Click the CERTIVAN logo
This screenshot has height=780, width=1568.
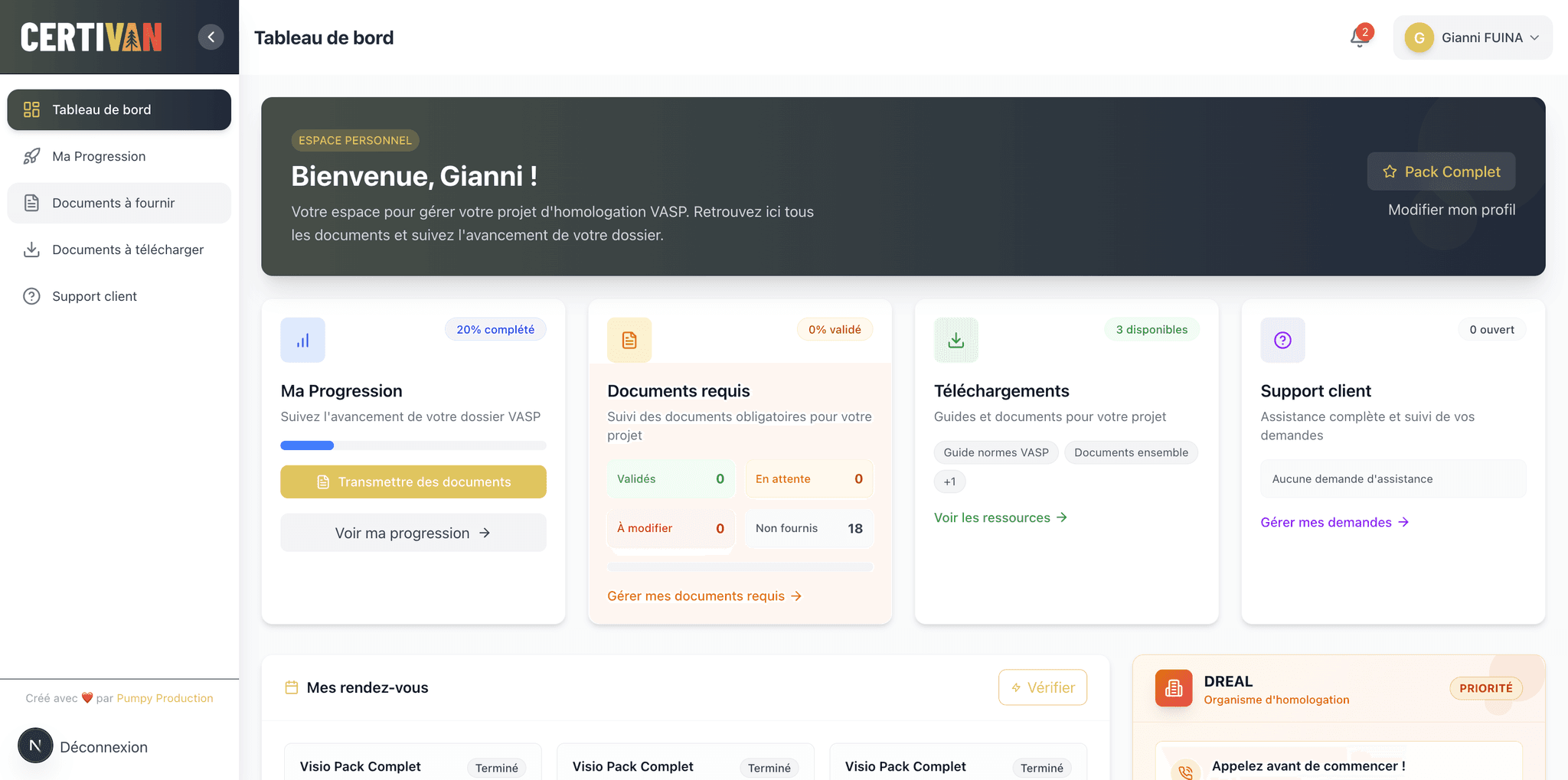tap(90, 37)
